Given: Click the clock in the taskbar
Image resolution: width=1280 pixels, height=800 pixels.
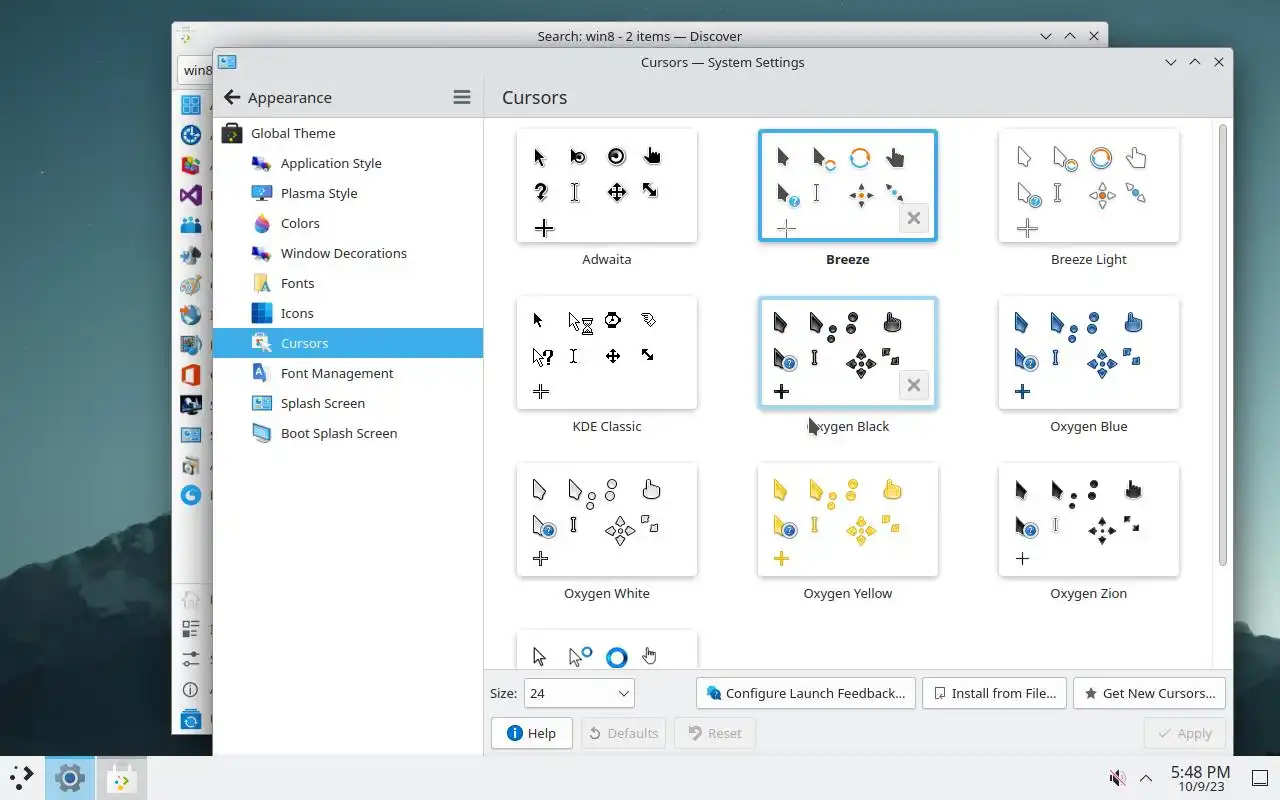Looking at the screenshot, I should [x=1200, y=778].
